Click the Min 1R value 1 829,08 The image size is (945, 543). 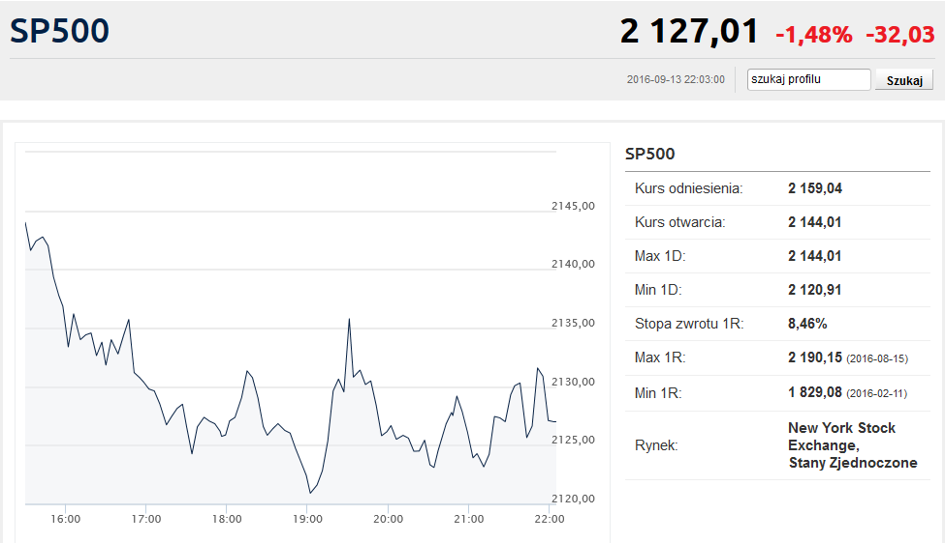tap(815, 392)
